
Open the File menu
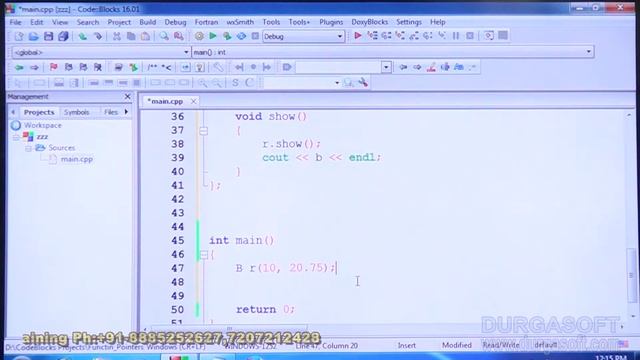tap(16, 22)
